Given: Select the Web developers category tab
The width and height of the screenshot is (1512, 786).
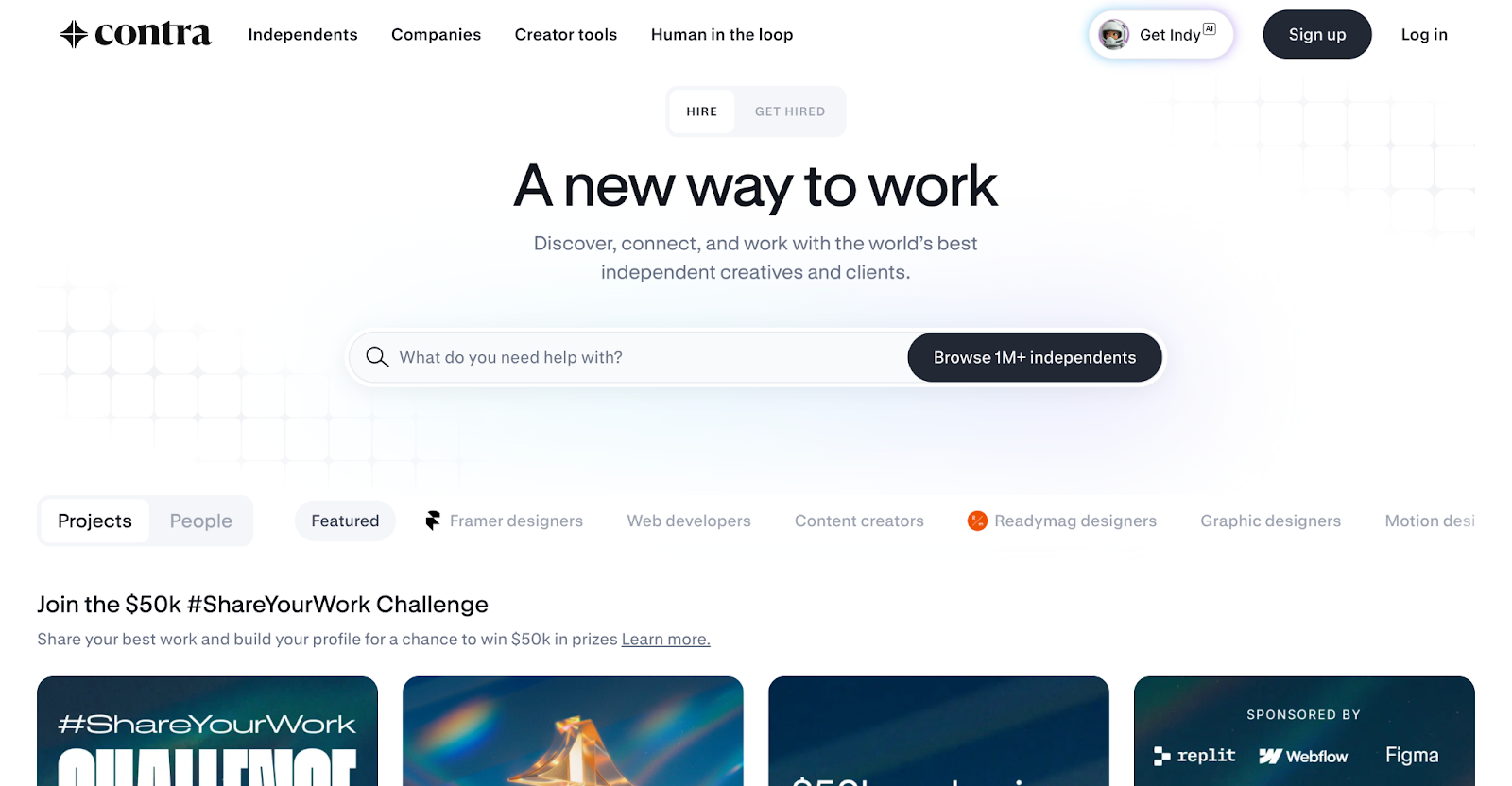Looking at the screenshot, I should click(689, 521).
